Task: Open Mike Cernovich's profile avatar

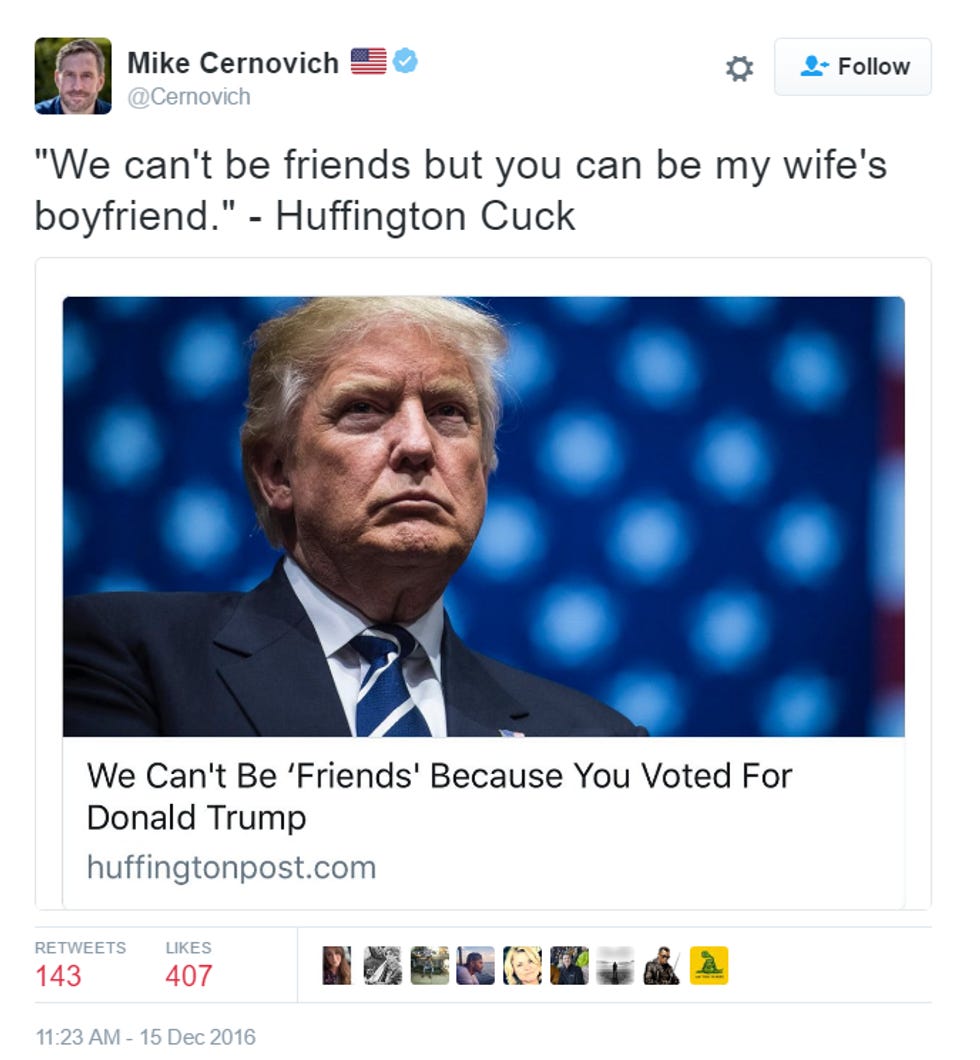Action: click(x=73, y=76)
